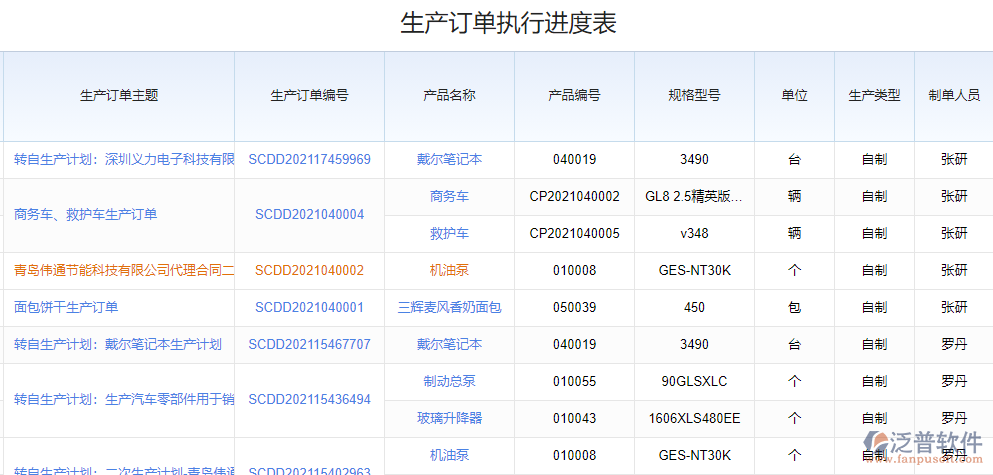Open order number SCDD2021040001

pos(309,307)
